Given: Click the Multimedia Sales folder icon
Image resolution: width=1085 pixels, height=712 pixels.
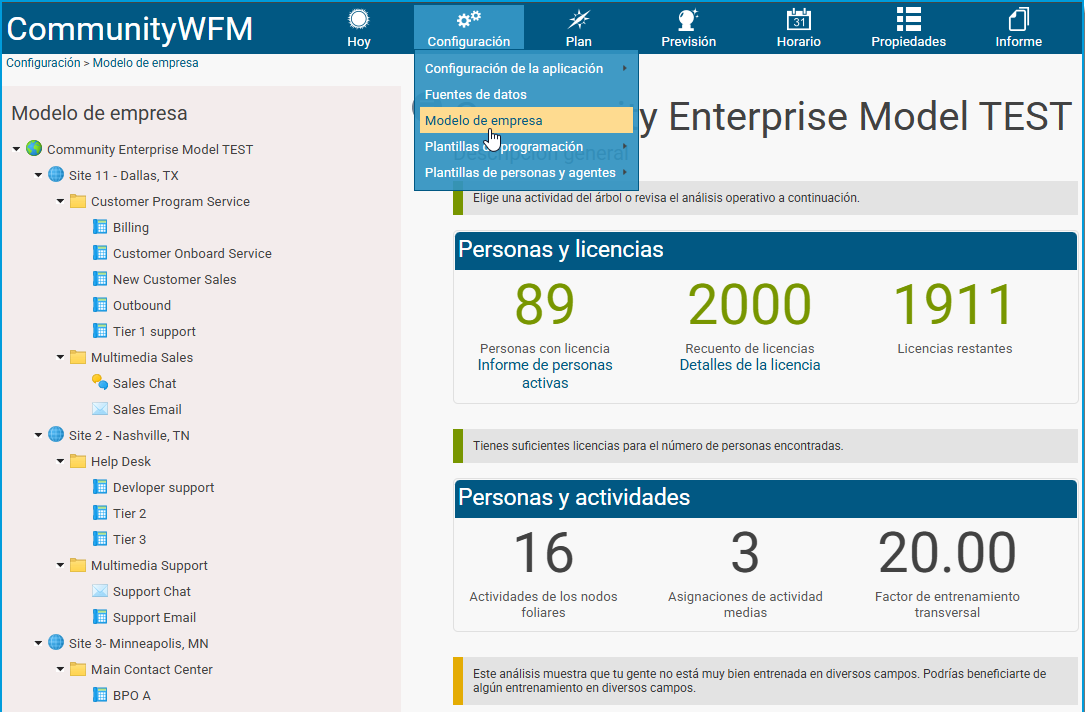Looking at the screenshot, I should pos(78,357).
